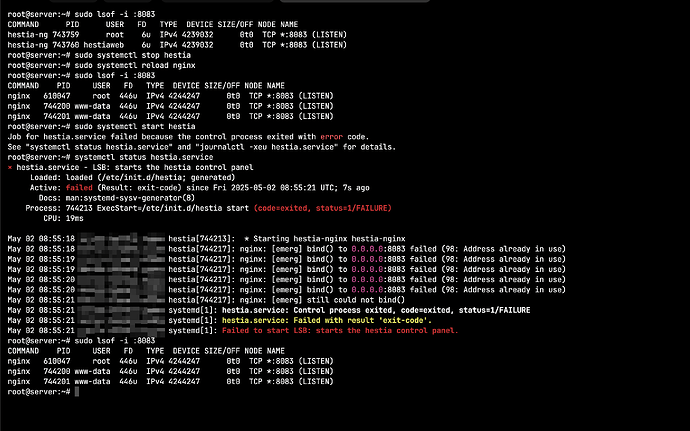This screenshot has width=690, height=431.
Task: Click the 'sudo systemctl stop hestia' command
Action: click(x=132, y=55)
